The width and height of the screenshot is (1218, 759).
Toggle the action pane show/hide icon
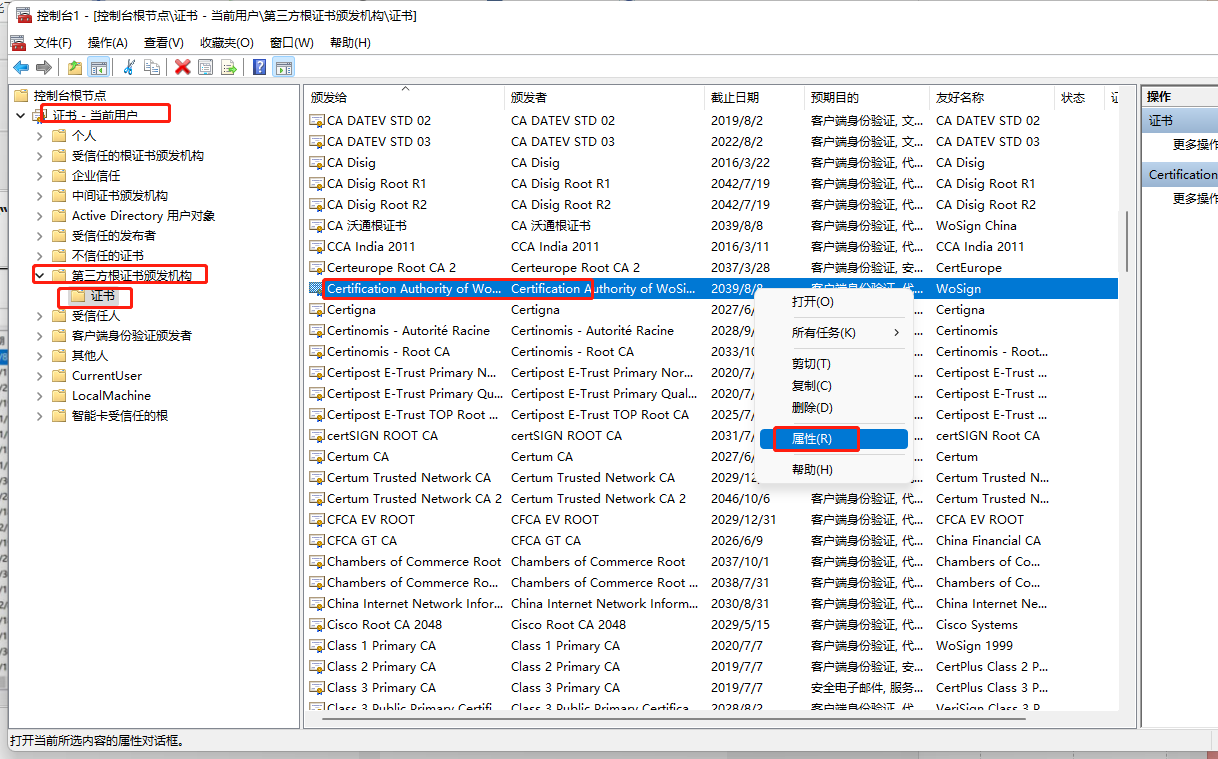click(284, 67)
